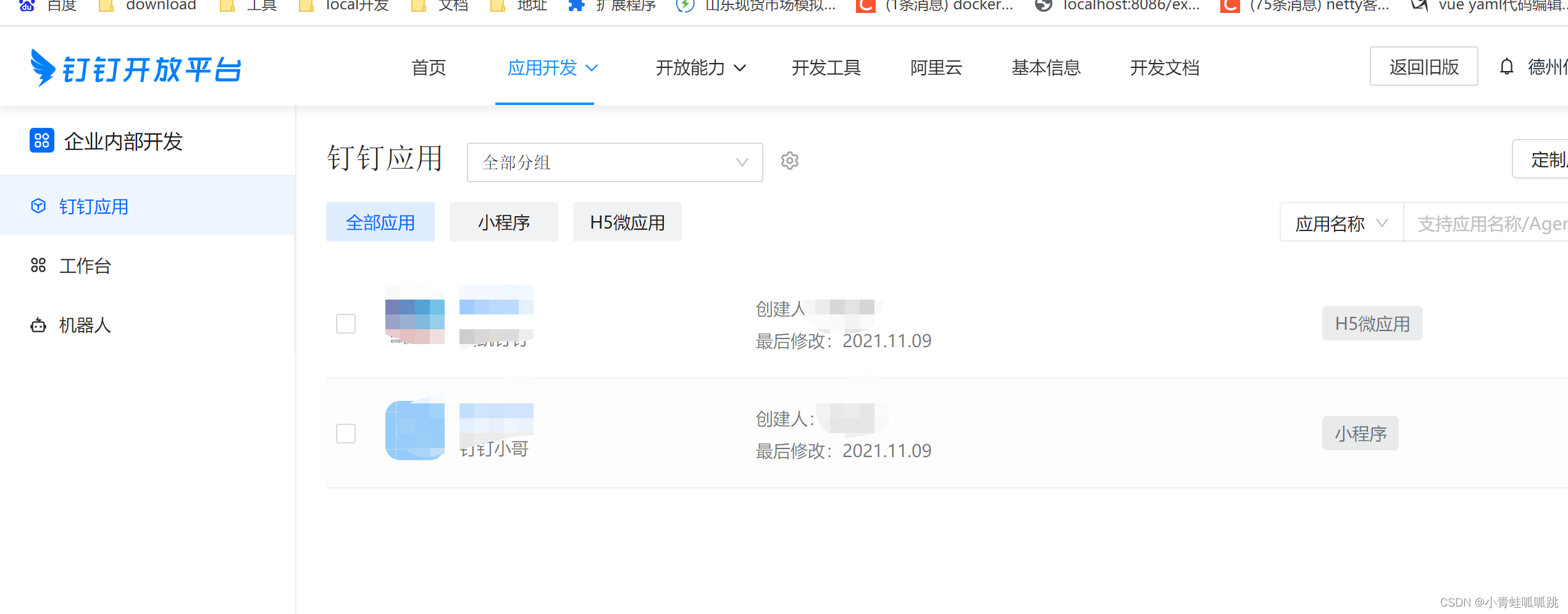The height and width of the screenshot is (614, 1568).
Task: Open the 地址 bookmark folder
Action: 519,6
